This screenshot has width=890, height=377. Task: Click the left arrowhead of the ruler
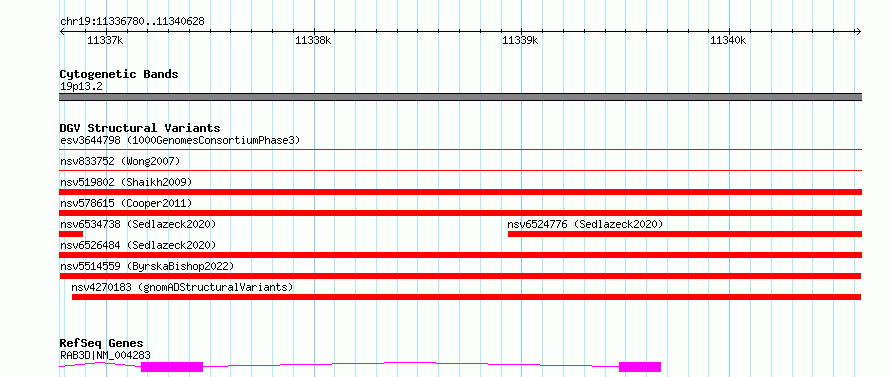tap(62, 31)
